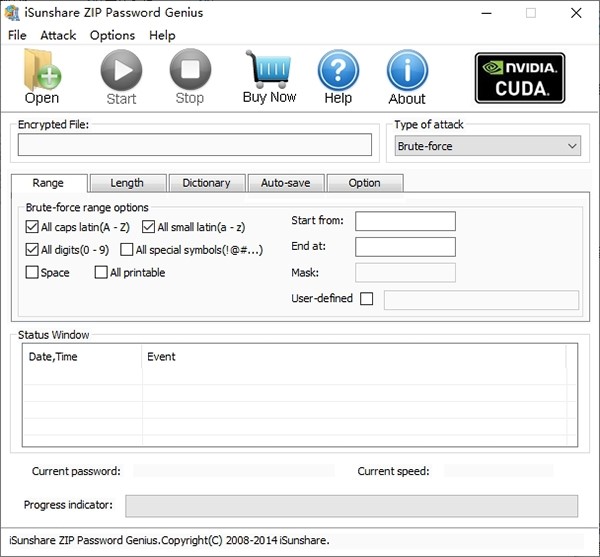Screen dimensions: 600x557
Task: Open the Attack menu
Action: pos(58,35)
